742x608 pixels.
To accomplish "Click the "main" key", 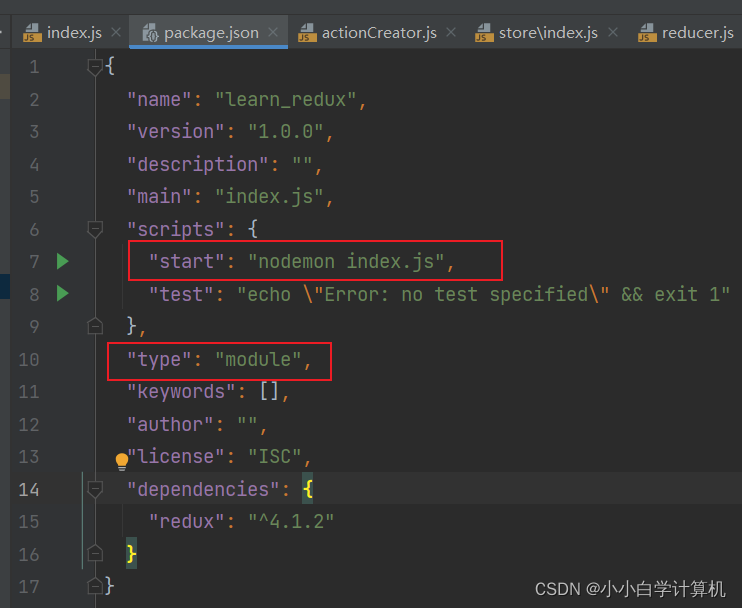I will point(159,196).
